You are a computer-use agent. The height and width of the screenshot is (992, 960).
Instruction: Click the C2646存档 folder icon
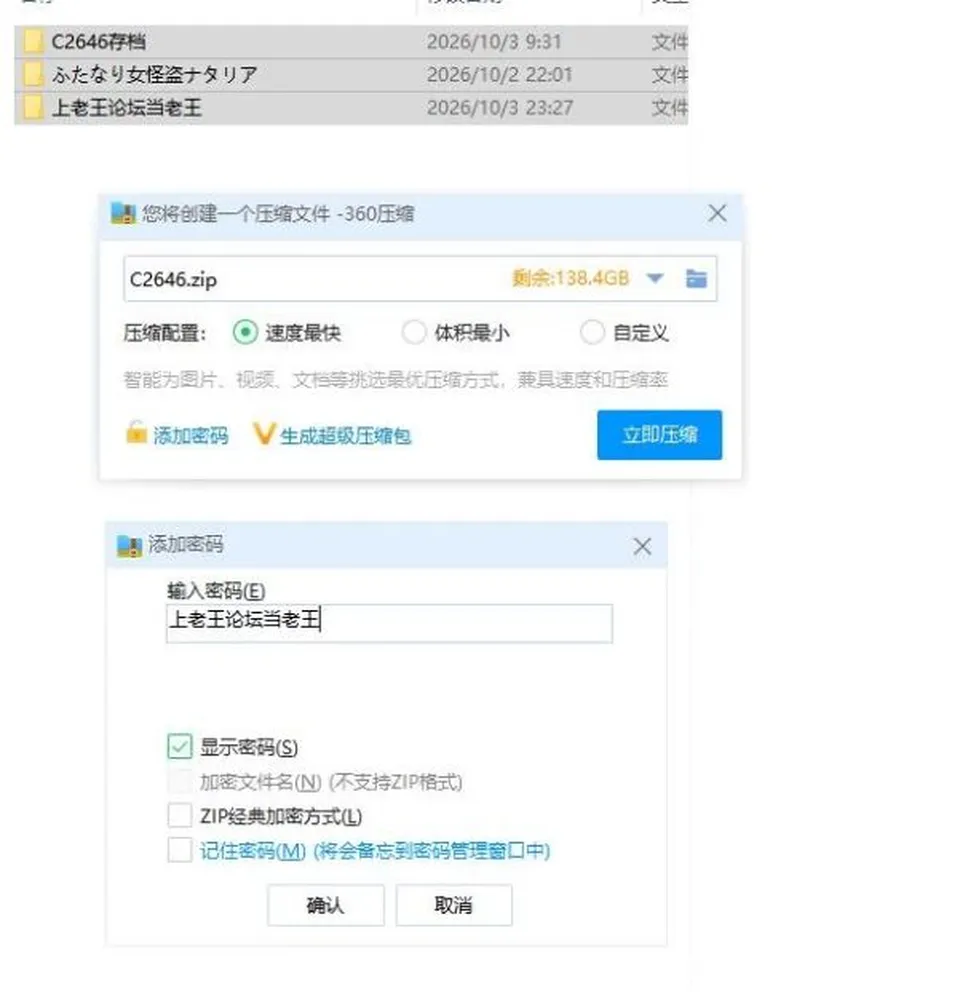point(32,42)
